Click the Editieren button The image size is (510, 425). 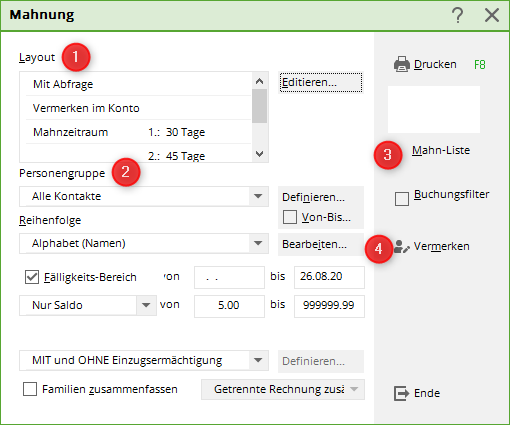(321, 82)
